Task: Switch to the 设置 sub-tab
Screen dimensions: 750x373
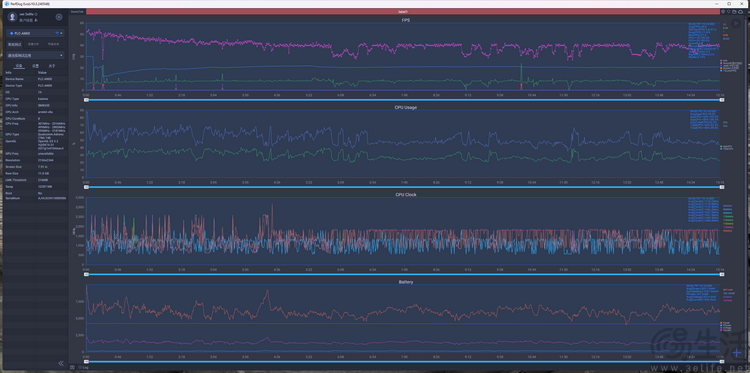Action: pos(35,66)
